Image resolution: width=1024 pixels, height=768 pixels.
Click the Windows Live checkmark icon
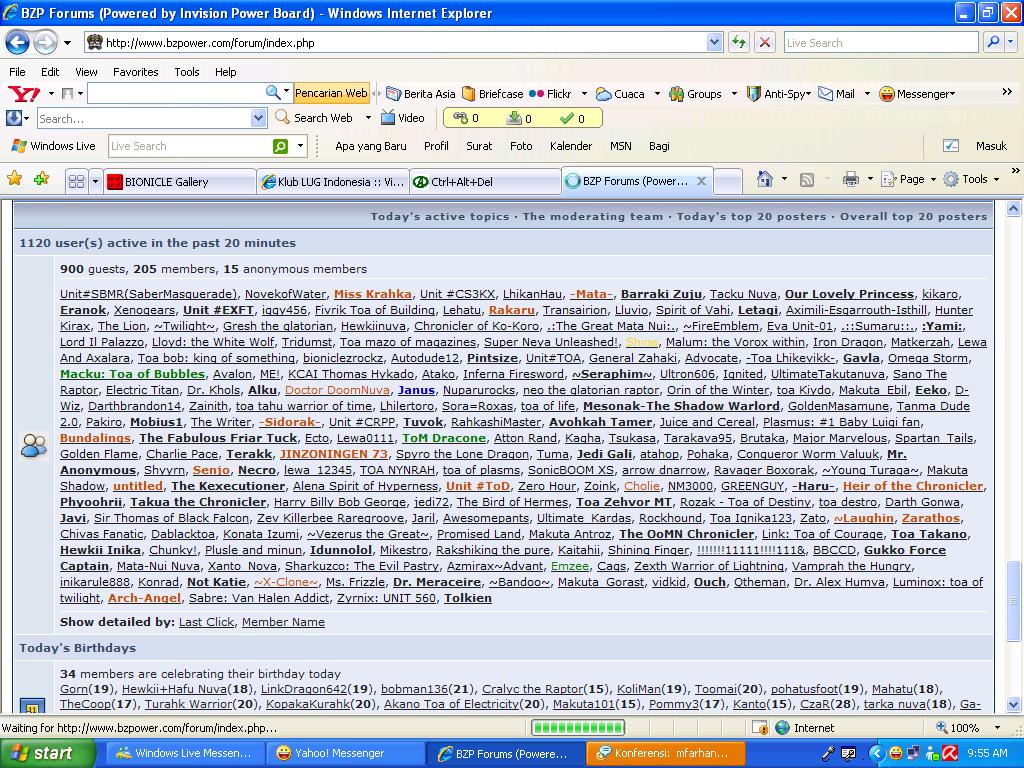[951, 146]
